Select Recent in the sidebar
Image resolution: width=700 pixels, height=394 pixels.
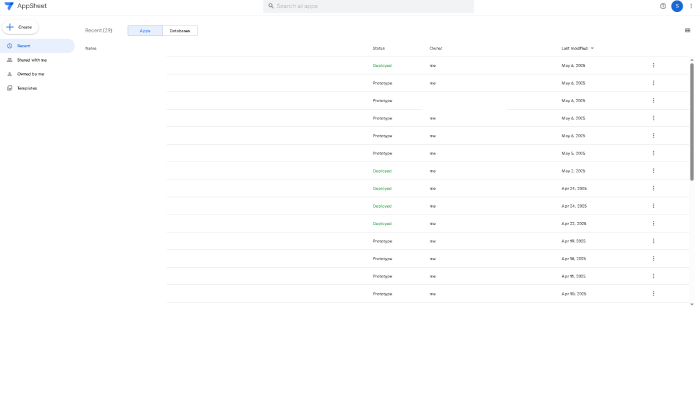[x=37, y=46]
